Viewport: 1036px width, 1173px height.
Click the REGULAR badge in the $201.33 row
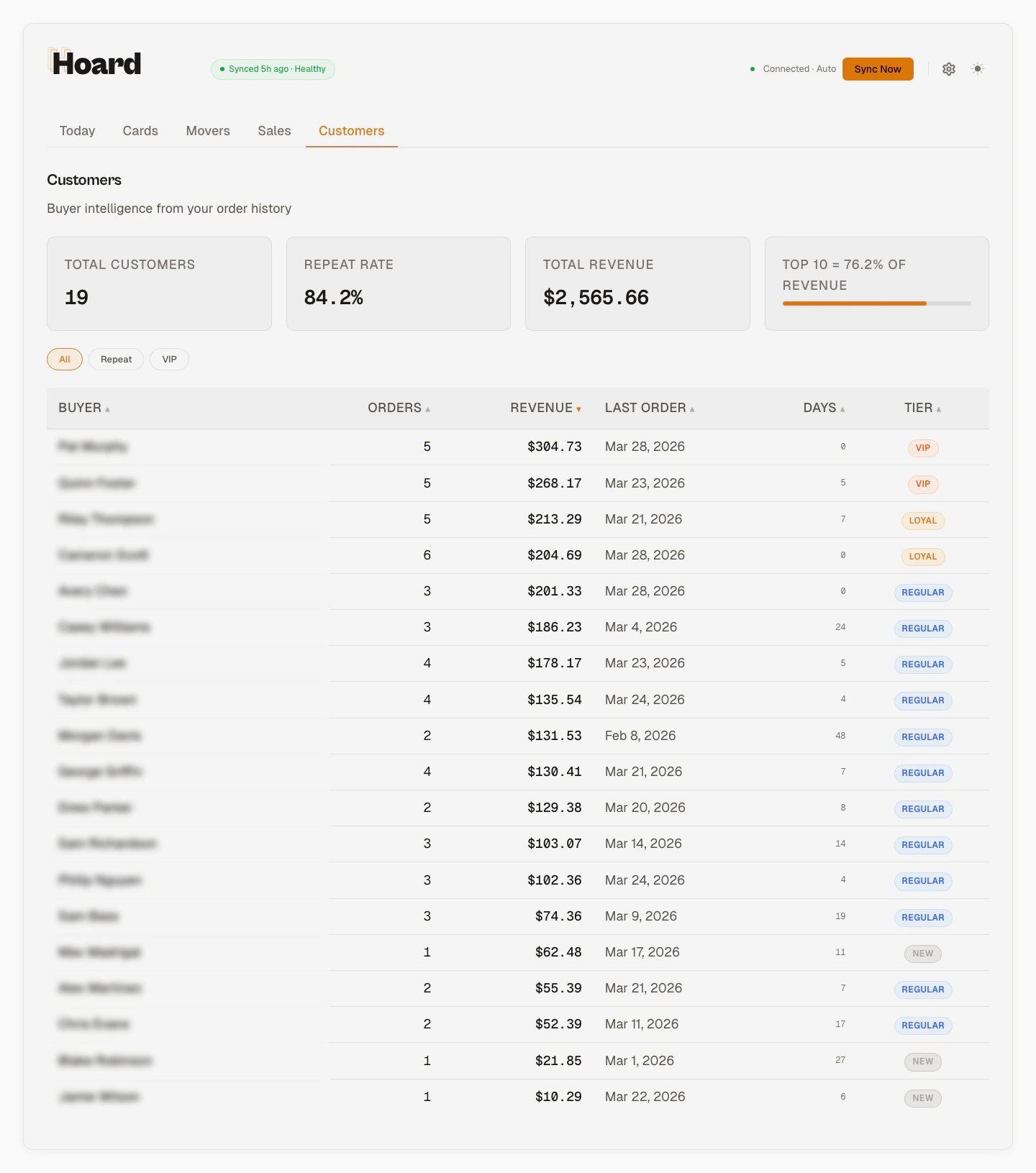coord(923,593)
